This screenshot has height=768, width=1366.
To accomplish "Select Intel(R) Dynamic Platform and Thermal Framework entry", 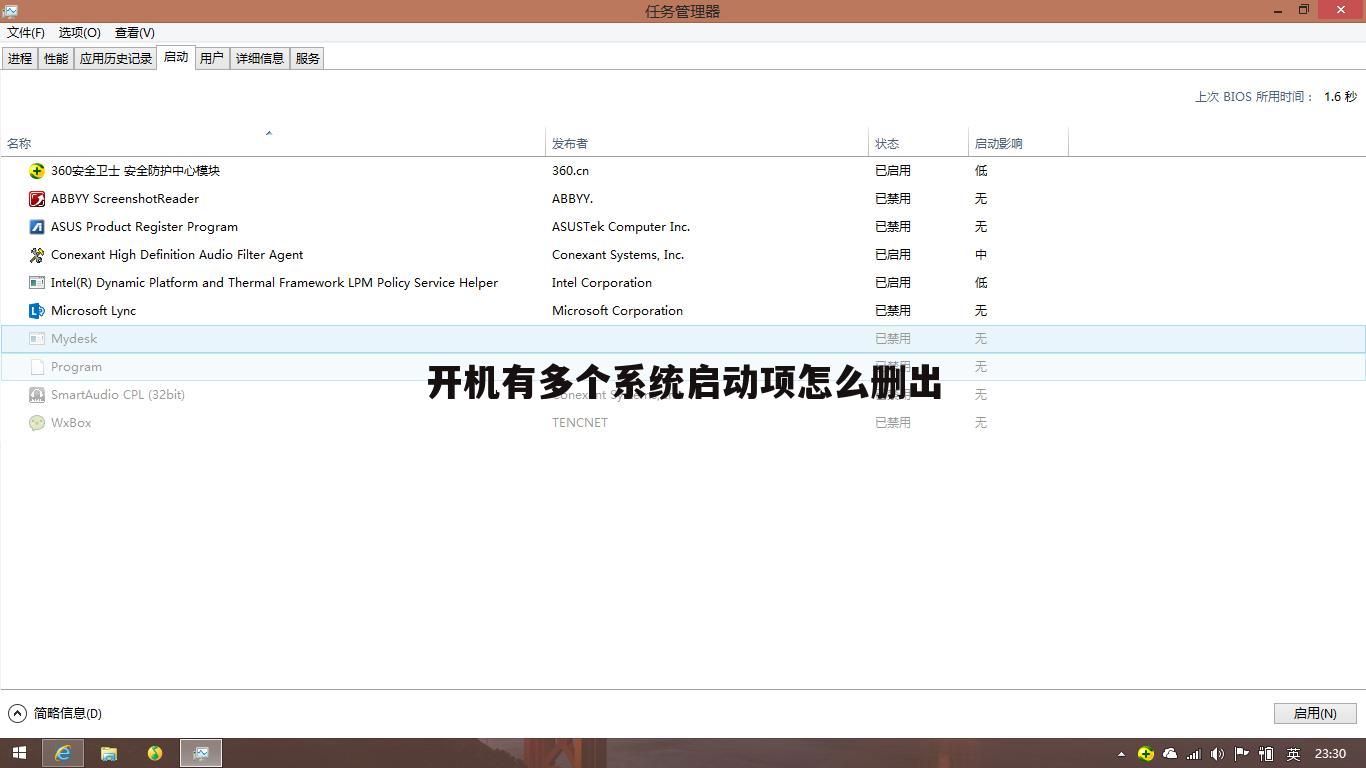I will click(x=683, y=283).
